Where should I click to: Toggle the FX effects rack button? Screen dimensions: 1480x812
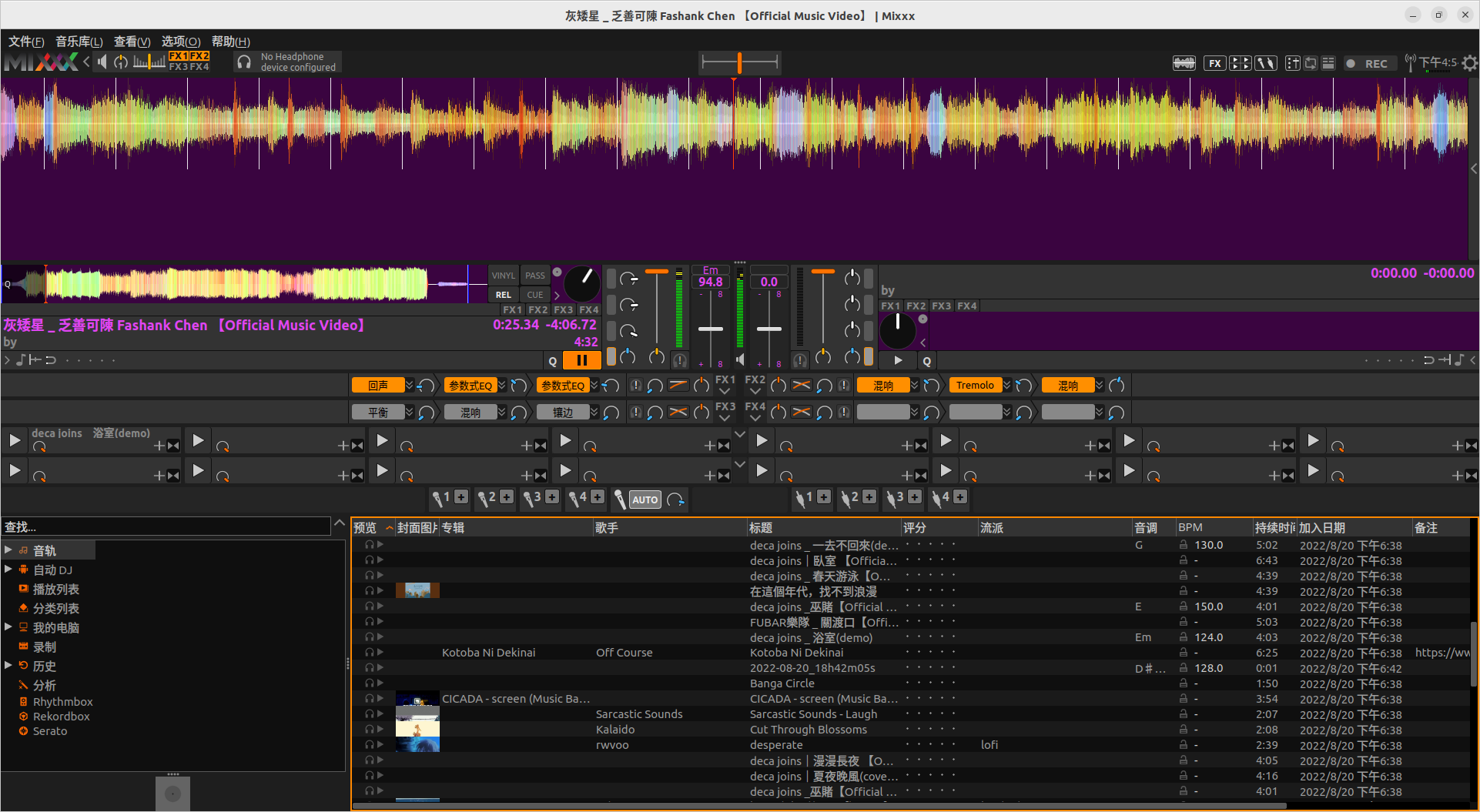1214,63
